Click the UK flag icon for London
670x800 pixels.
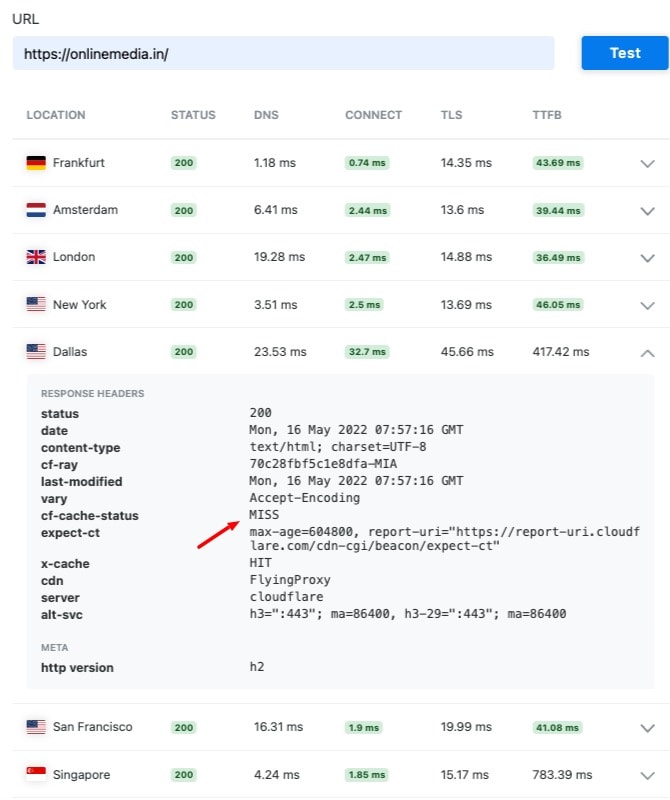[36, 257]
